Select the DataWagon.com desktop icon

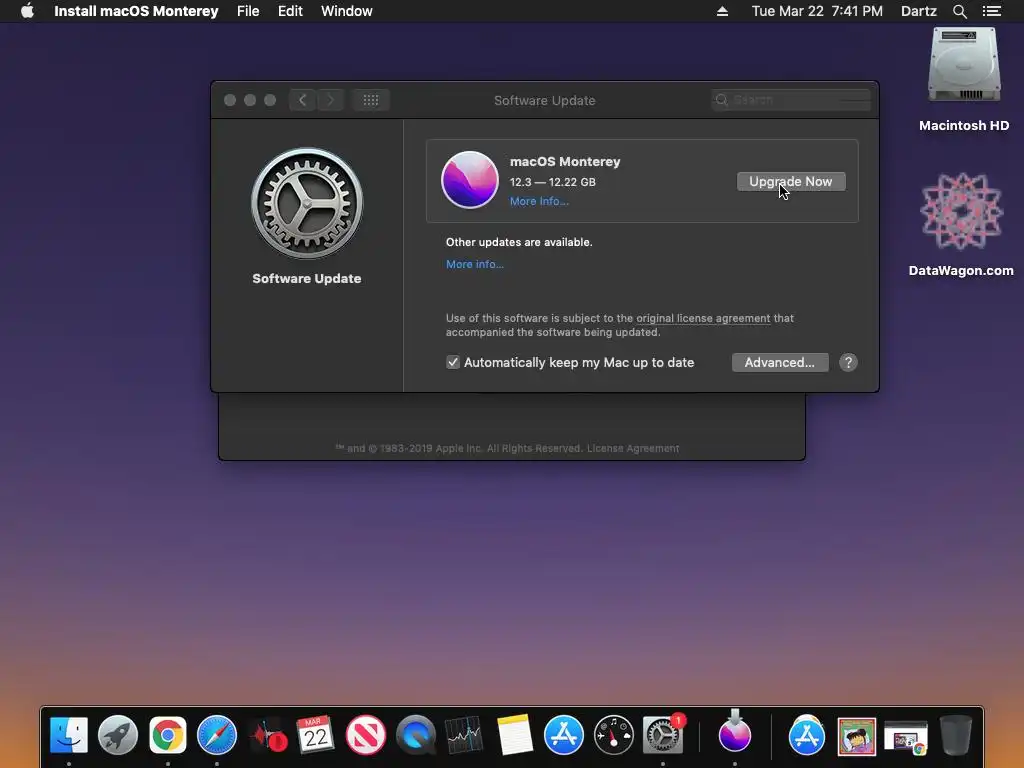[961, 225]
